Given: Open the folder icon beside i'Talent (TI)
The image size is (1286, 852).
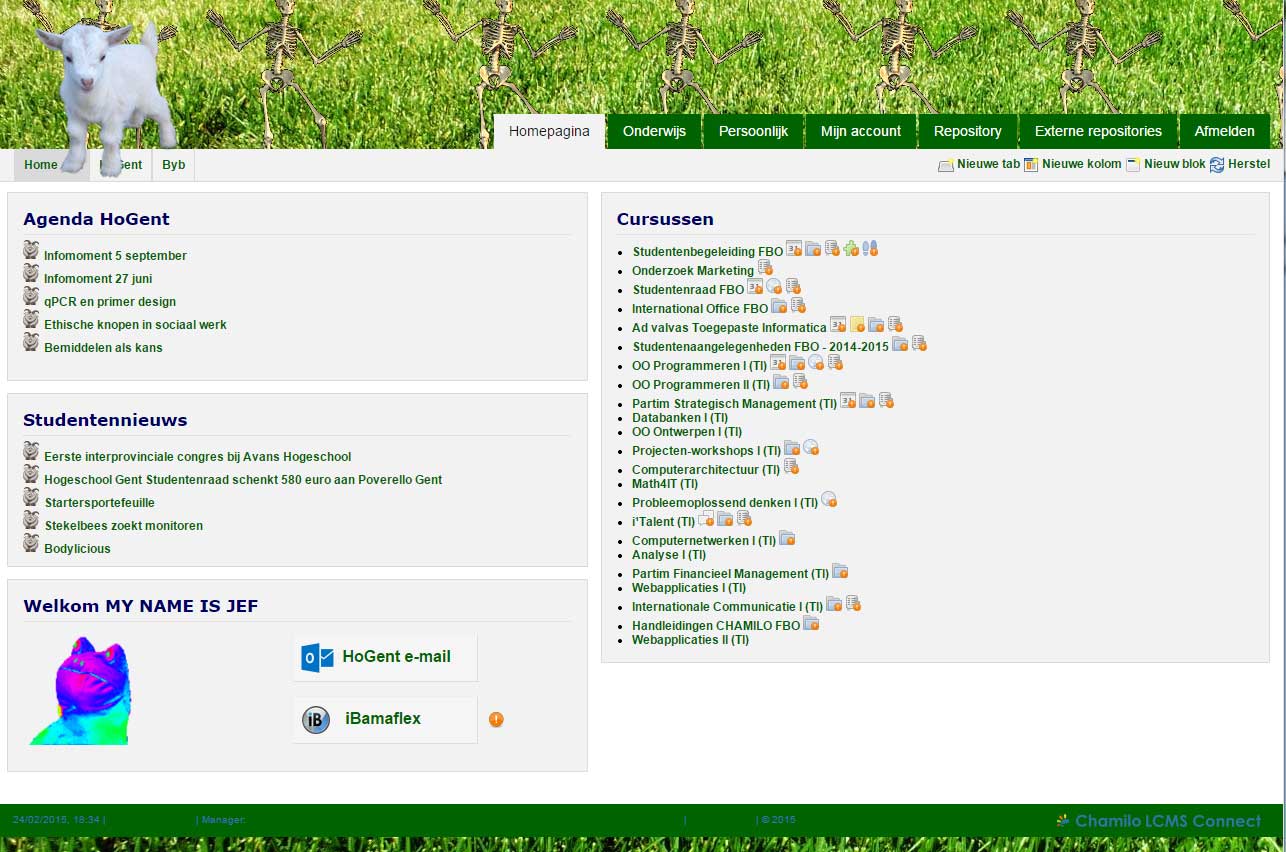Looking at the screenshot, I should coord(725,518).
